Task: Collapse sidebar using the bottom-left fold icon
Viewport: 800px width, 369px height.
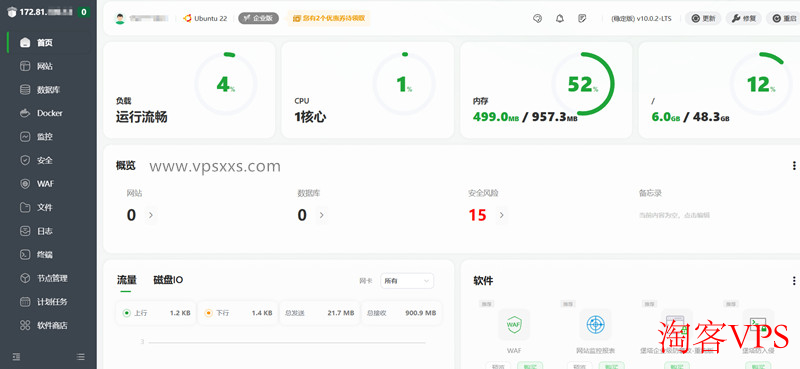Action: pyautogui.click(x=16, y=357)
